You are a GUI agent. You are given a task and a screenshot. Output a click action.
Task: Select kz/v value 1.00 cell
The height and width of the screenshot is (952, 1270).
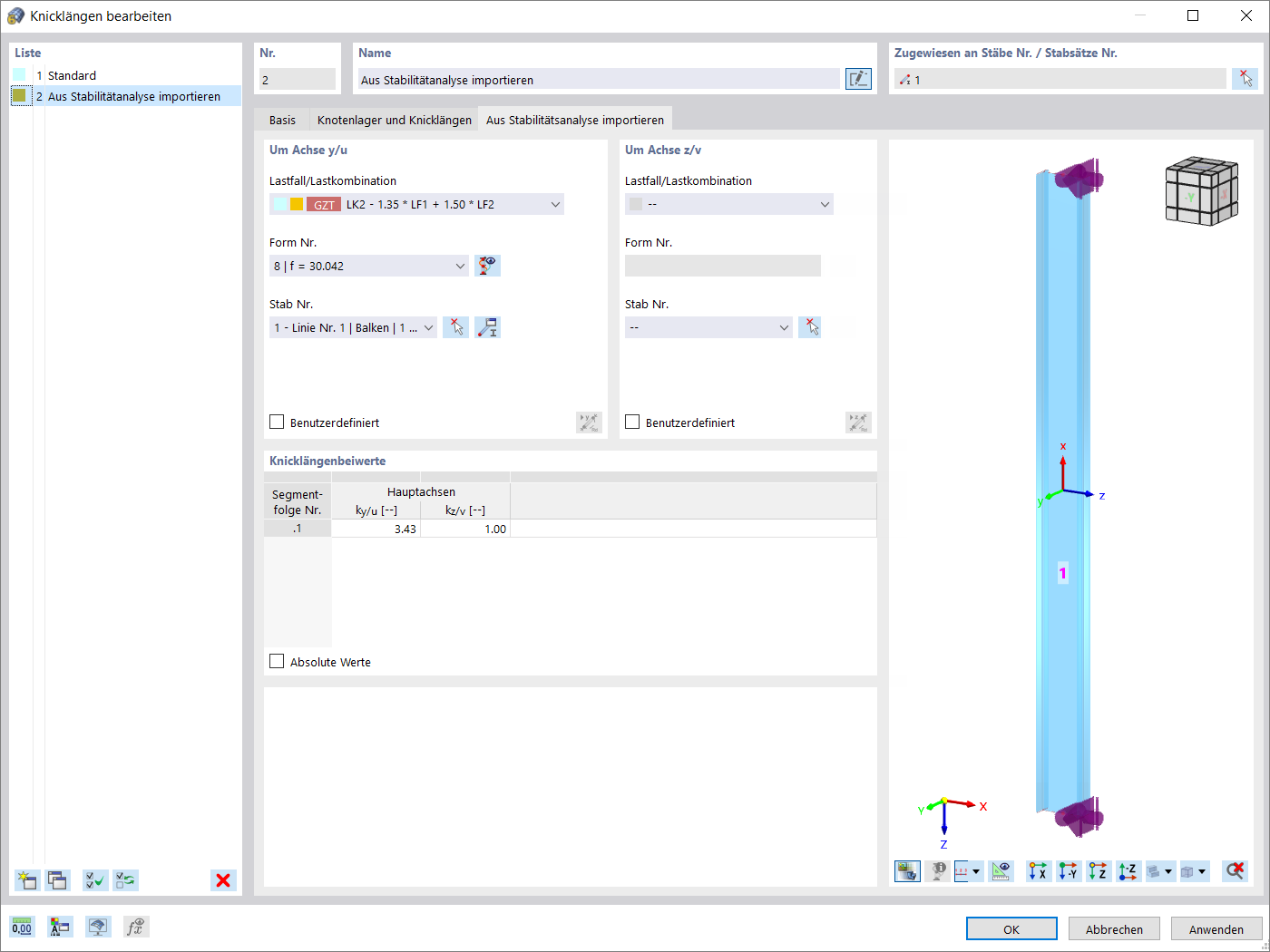pyautogui.click(x=465, y=529)
